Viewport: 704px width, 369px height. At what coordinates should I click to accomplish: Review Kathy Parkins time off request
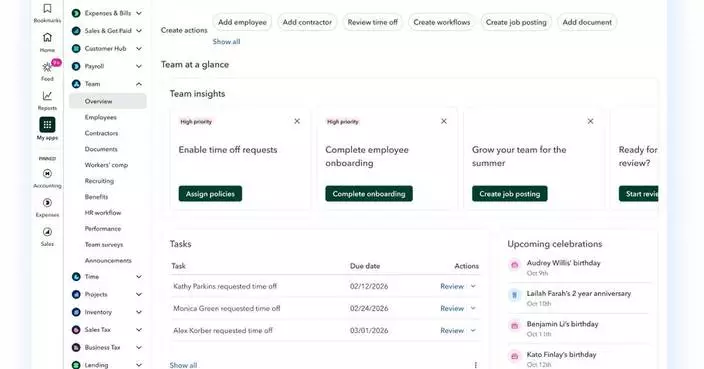click(452, 286)
